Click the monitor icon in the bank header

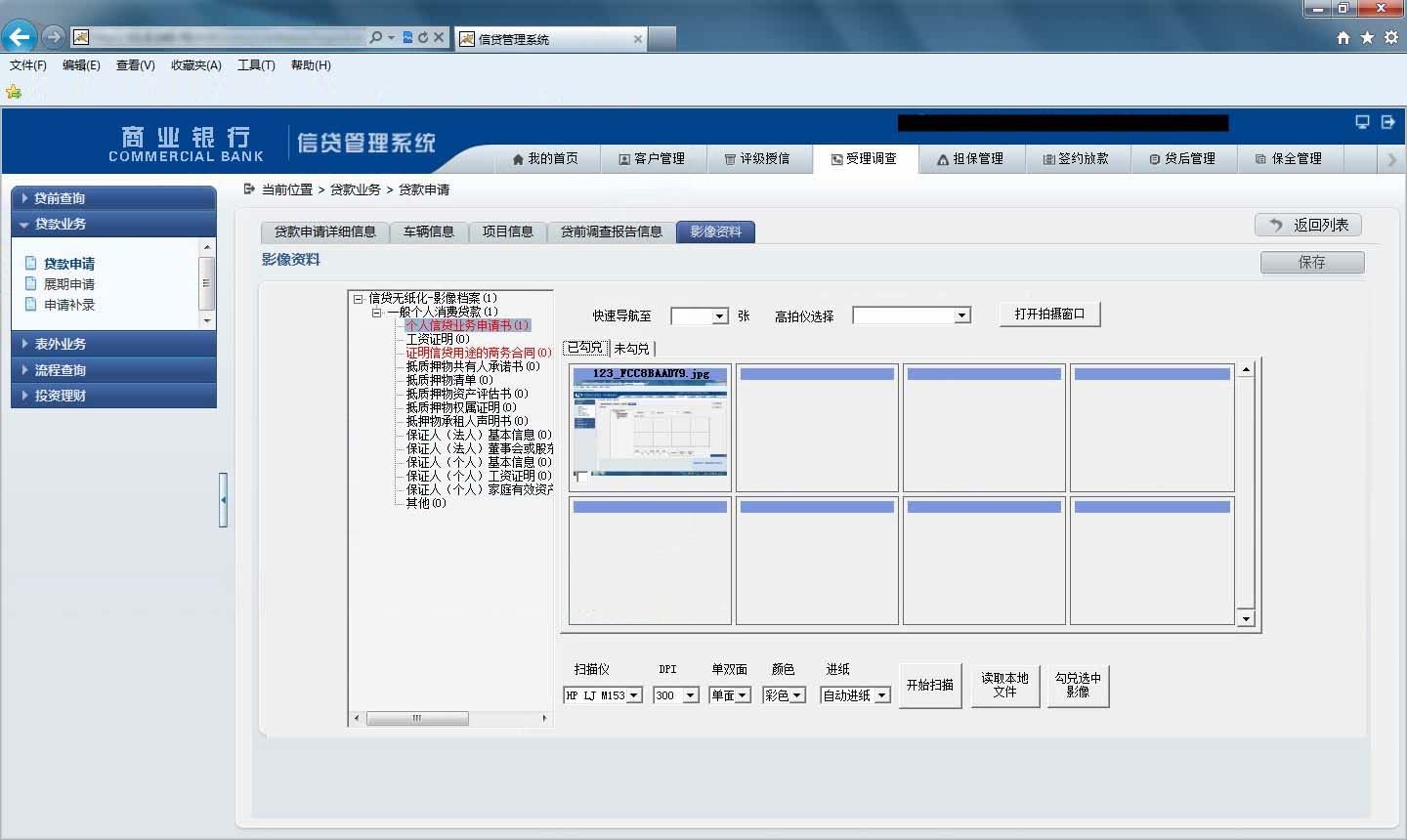click(x=1362, y=122)
